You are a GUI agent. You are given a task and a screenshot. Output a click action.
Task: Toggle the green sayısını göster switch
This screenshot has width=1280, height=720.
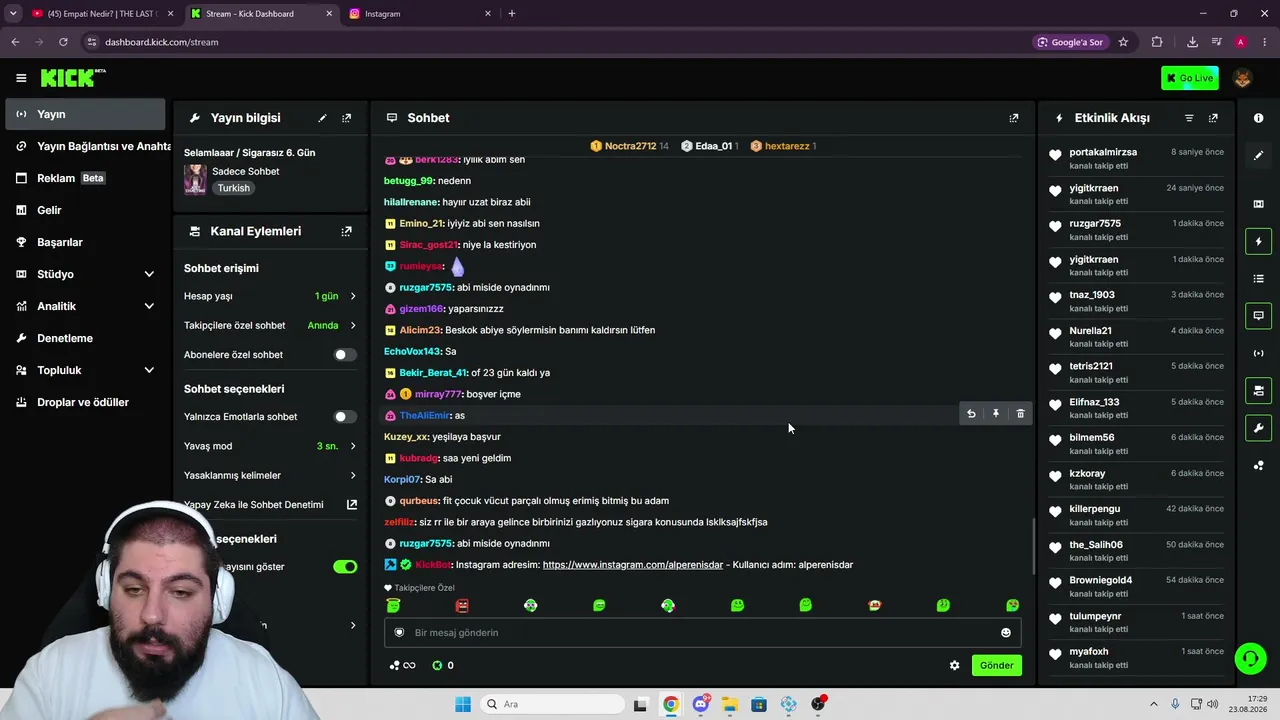coord(345,567)
